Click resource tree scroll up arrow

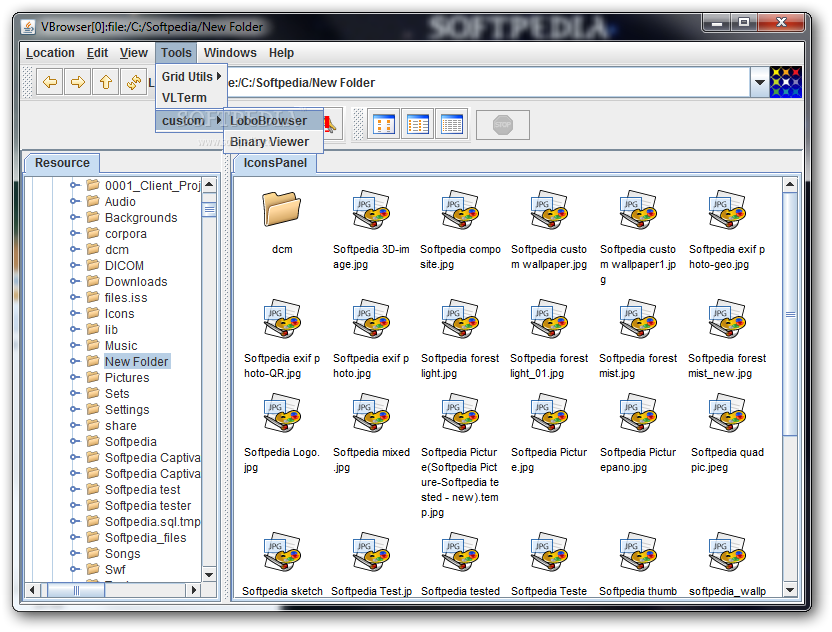click(209, 185)
